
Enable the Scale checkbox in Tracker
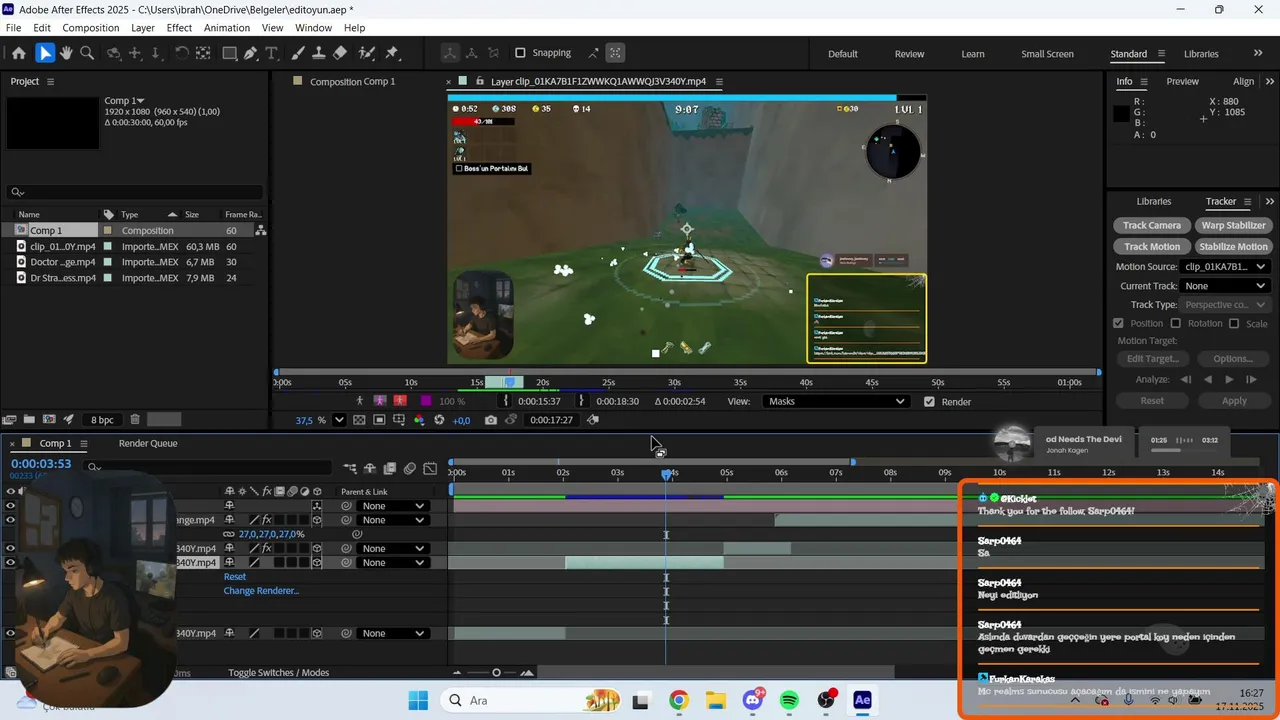pyautogui.click(x=1234, y=323)
